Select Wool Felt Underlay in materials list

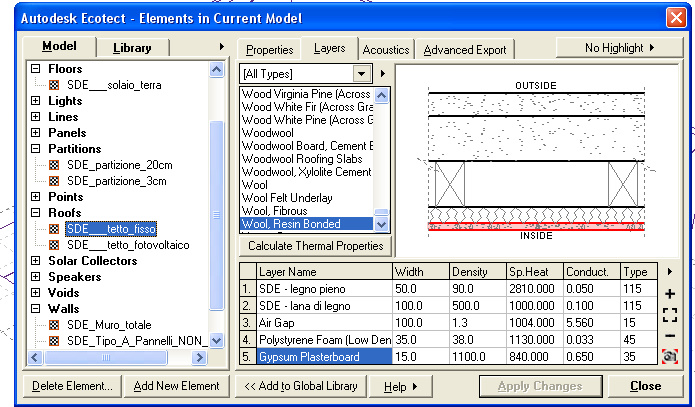287,198
